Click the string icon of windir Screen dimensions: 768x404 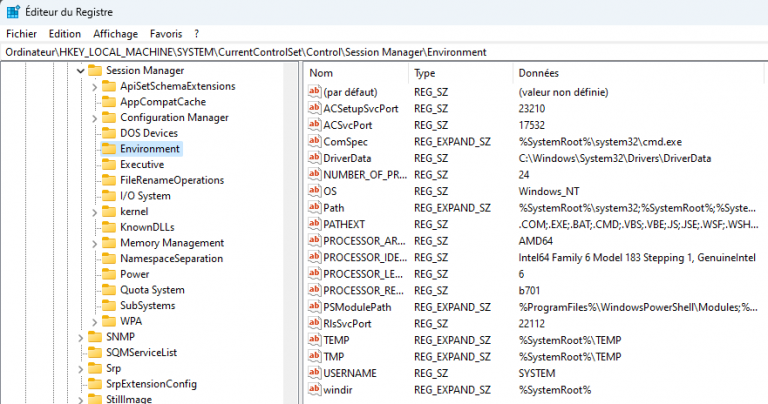[x=314, y=389]
